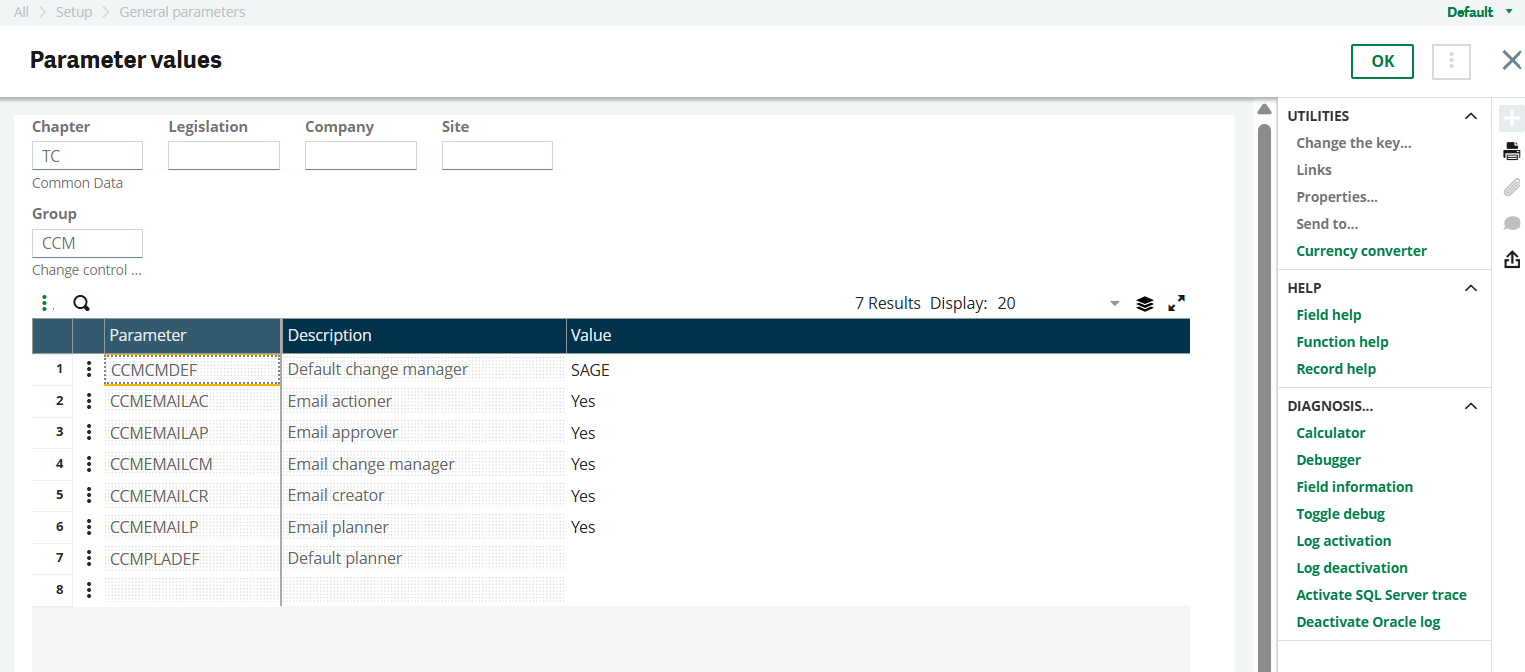
Task: Navigate to General parameters breadcrumb
Action: 182,12
